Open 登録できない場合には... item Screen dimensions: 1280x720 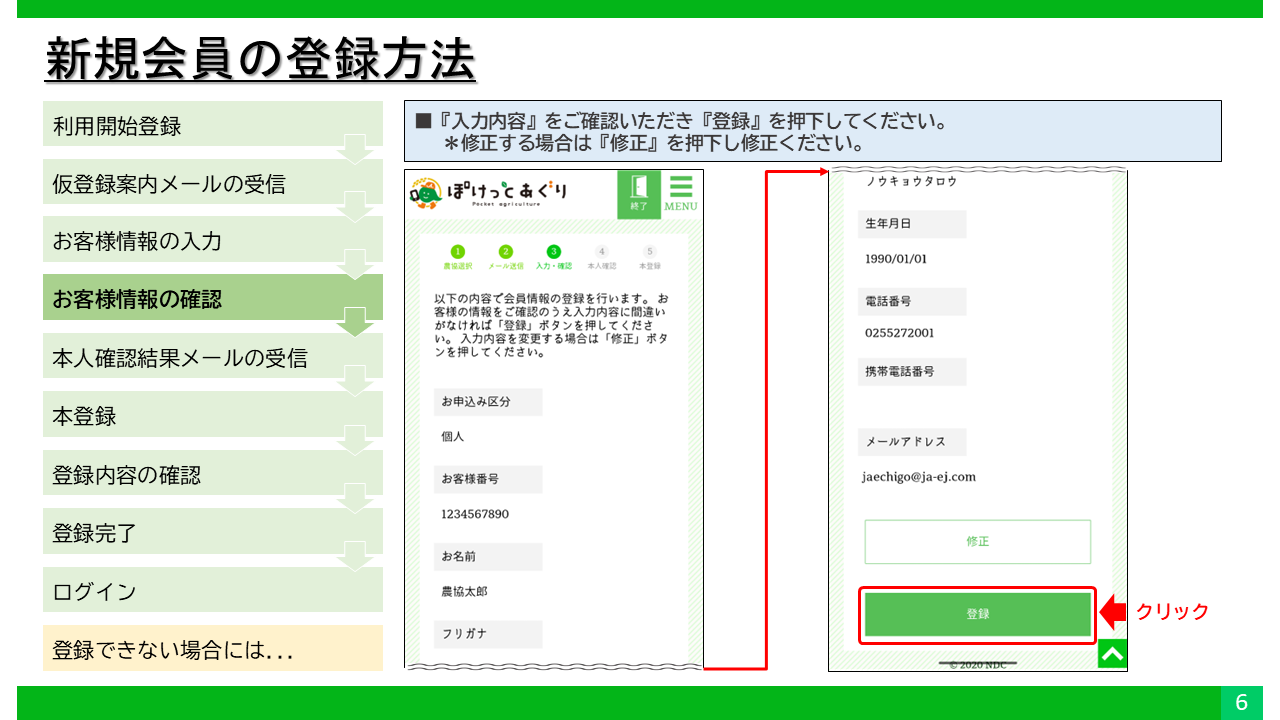click(x=212, y=649)
